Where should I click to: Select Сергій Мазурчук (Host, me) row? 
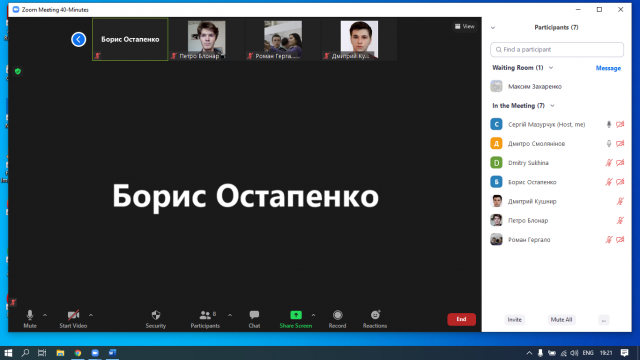coord(557,124)
